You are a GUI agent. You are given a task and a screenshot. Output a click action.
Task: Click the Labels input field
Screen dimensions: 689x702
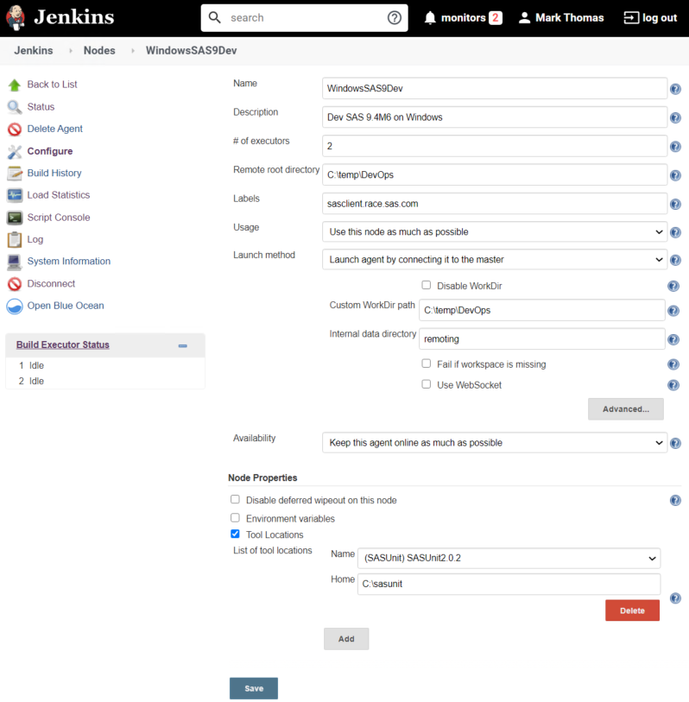click(495, 204)
